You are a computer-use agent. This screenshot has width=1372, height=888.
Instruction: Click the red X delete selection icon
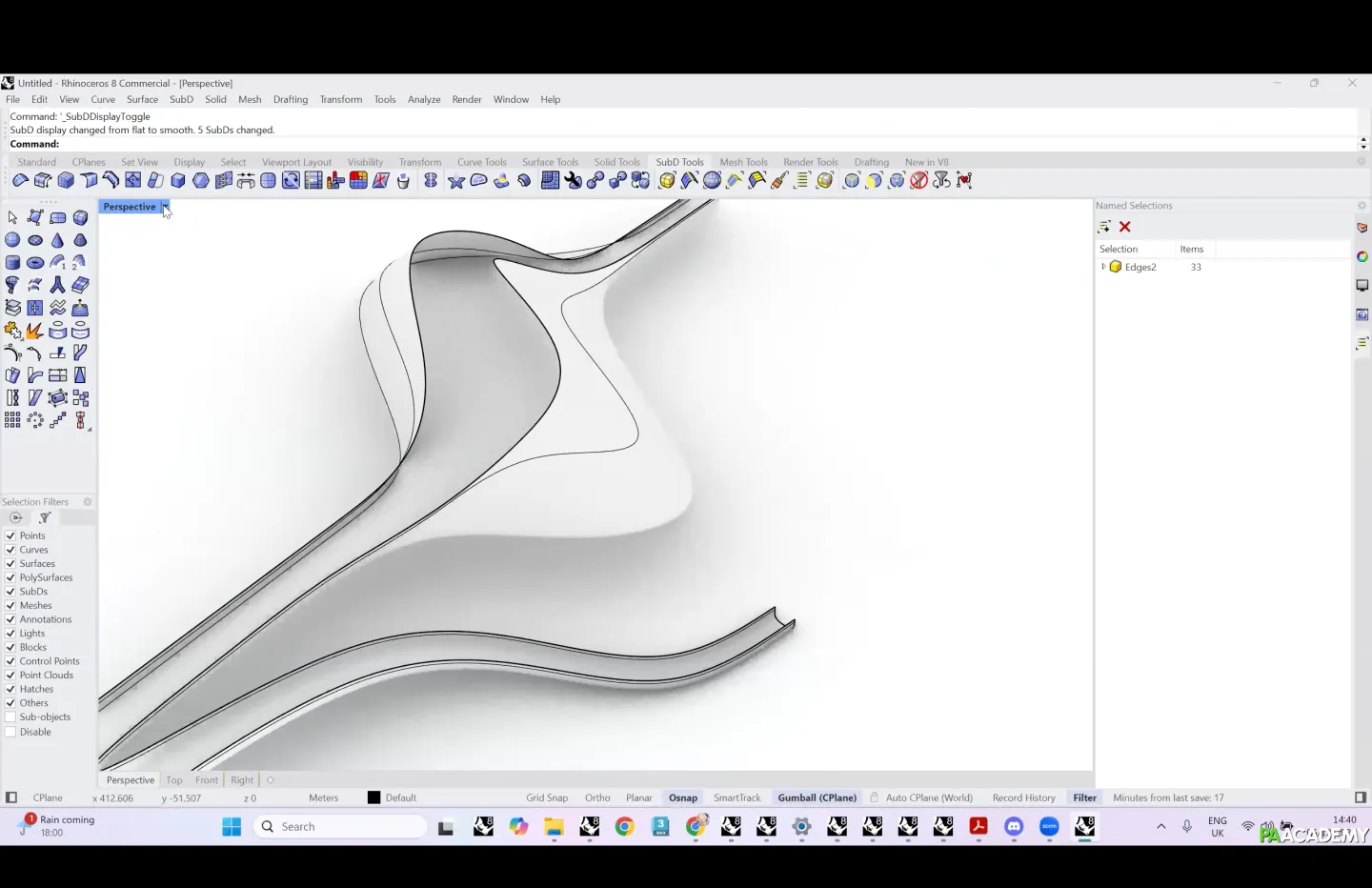[1125, 227]
